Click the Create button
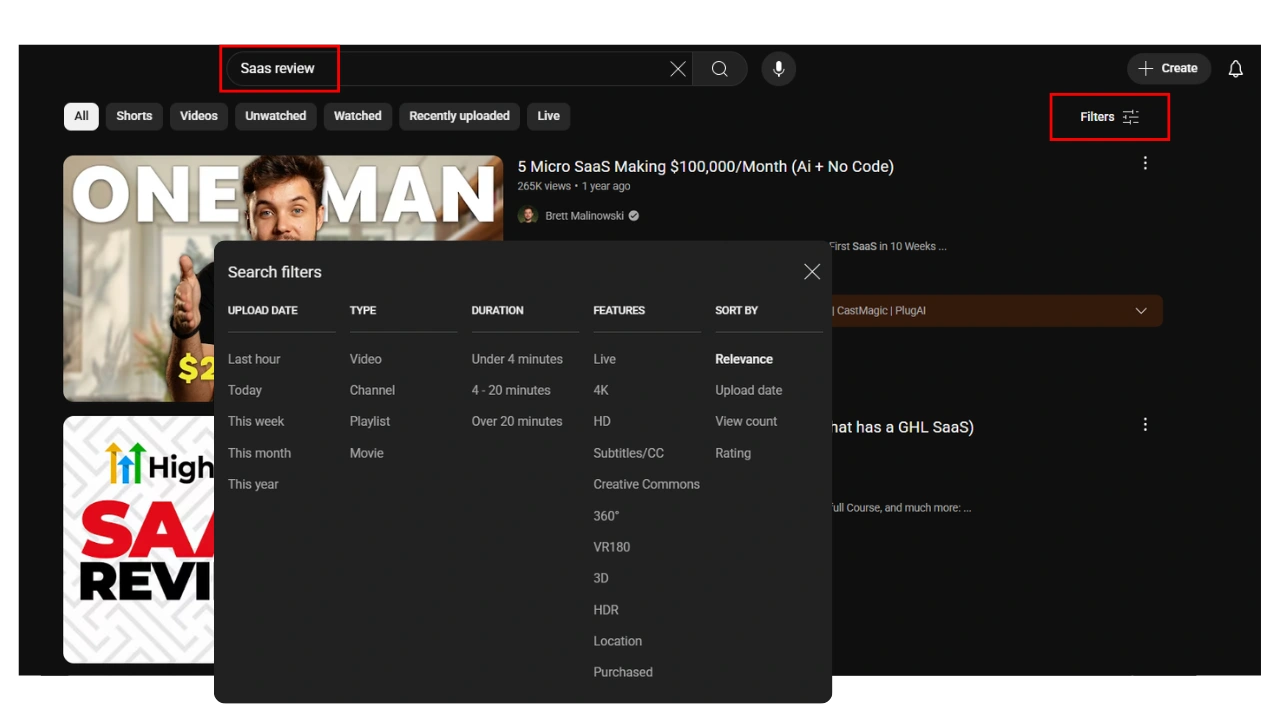The height and width of the screenshot is (720, 1280). pyautogui.click(x=1169, y=69)
